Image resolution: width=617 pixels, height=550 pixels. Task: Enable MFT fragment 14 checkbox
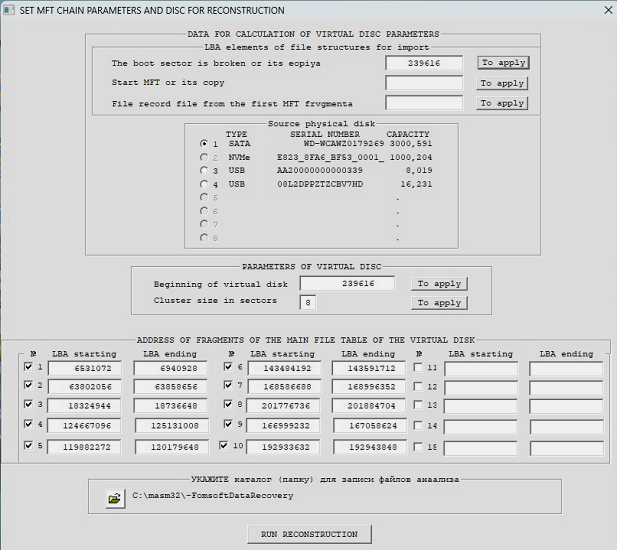click(x=418, y=425)
